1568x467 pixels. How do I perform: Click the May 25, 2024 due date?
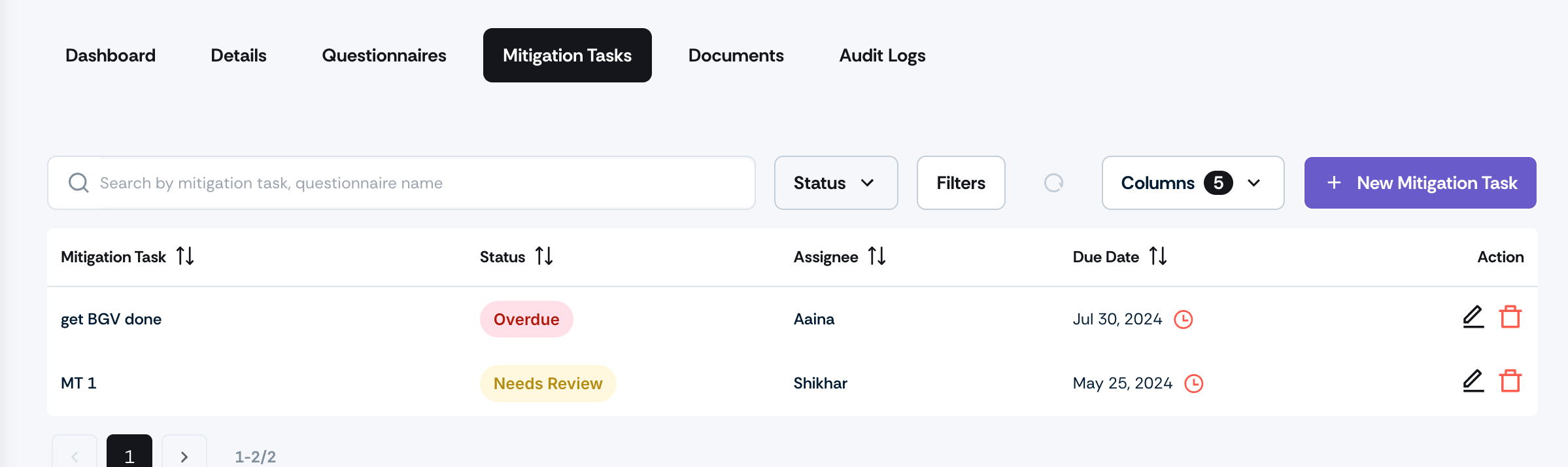(1123, 383)
